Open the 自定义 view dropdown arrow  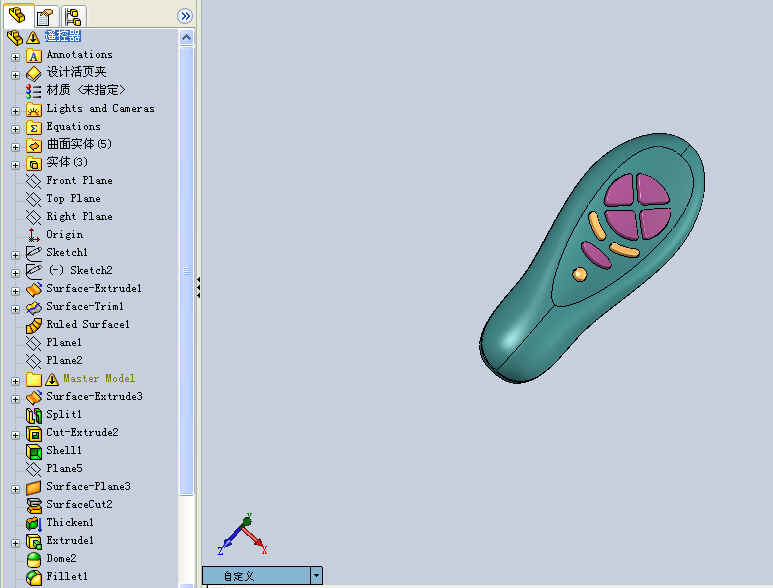tap(316, 575)
